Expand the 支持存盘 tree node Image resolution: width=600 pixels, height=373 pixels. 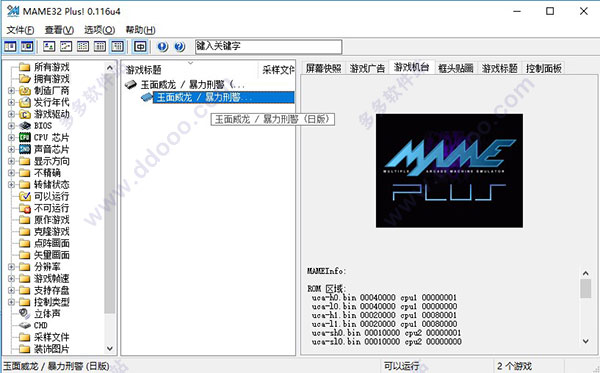[11, 290]
